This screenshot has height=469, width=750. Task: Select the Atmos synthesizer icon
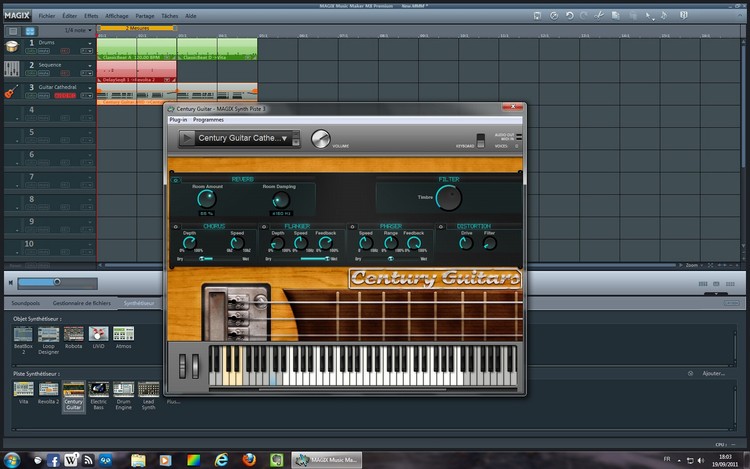(124, 334)
